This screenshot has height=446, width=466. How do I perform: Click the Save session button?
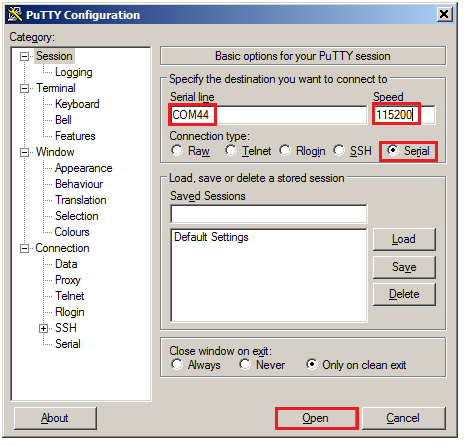tap(404, 267)
